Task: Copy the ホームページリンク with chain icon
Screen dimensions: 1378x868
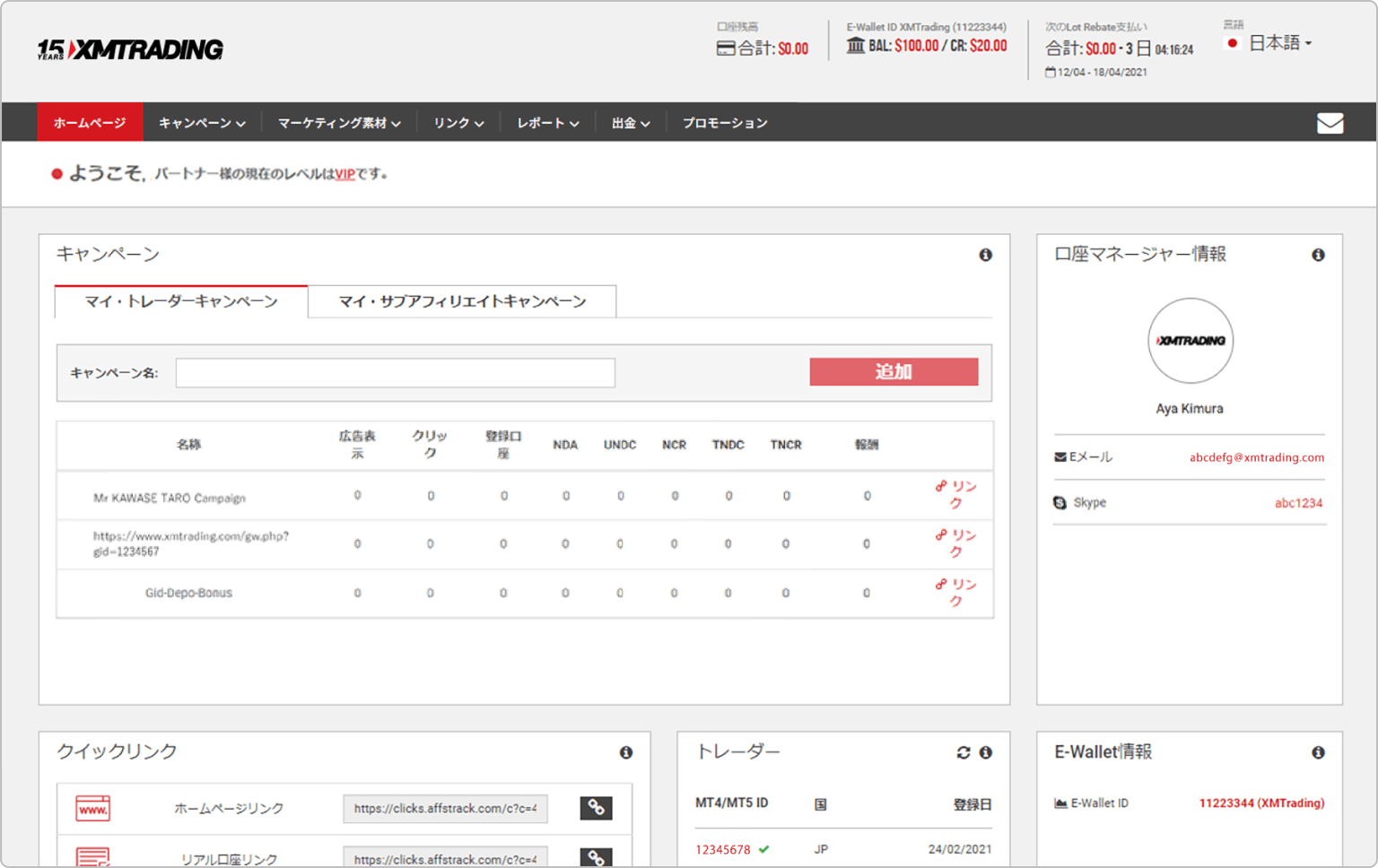Action: [x=596, y=808]
